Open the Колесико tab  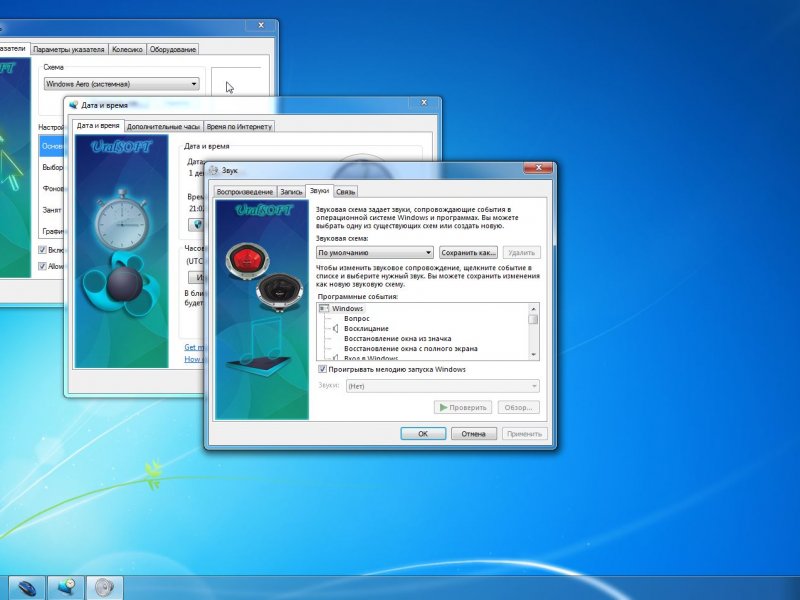pos(127,49)
